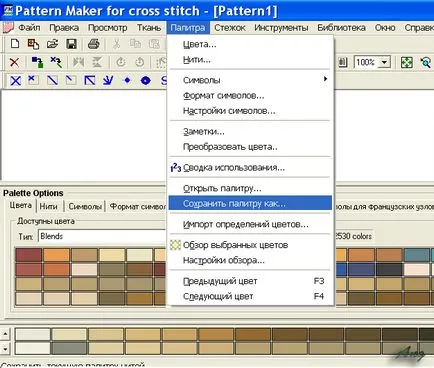The height and width of the screenshot is (368, 434).
Task: Click the palette scroll up arrow
Action: (5, 334)
